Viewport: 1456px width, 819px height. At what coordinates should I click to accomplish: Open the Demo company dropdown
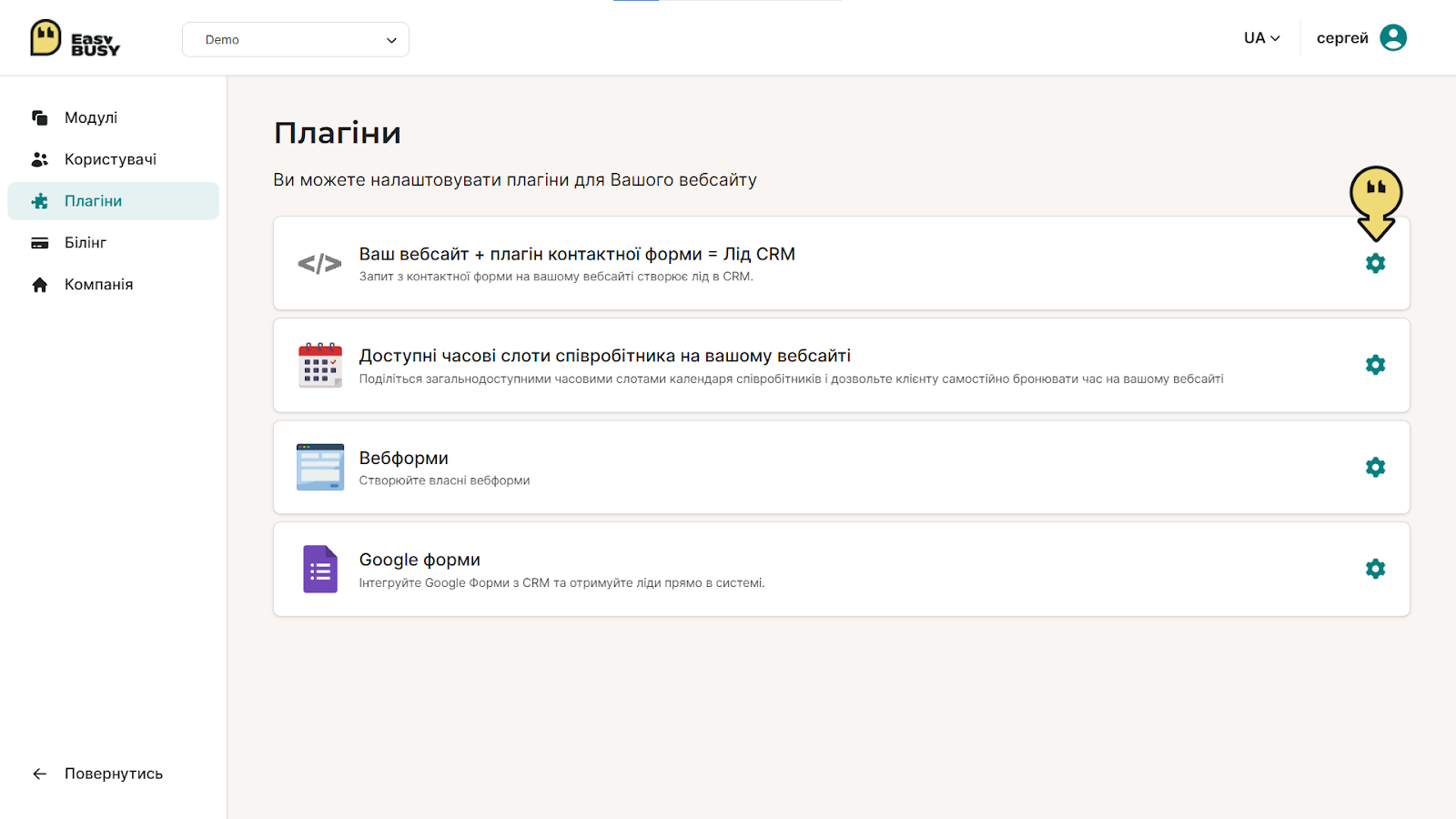point(296,39)
